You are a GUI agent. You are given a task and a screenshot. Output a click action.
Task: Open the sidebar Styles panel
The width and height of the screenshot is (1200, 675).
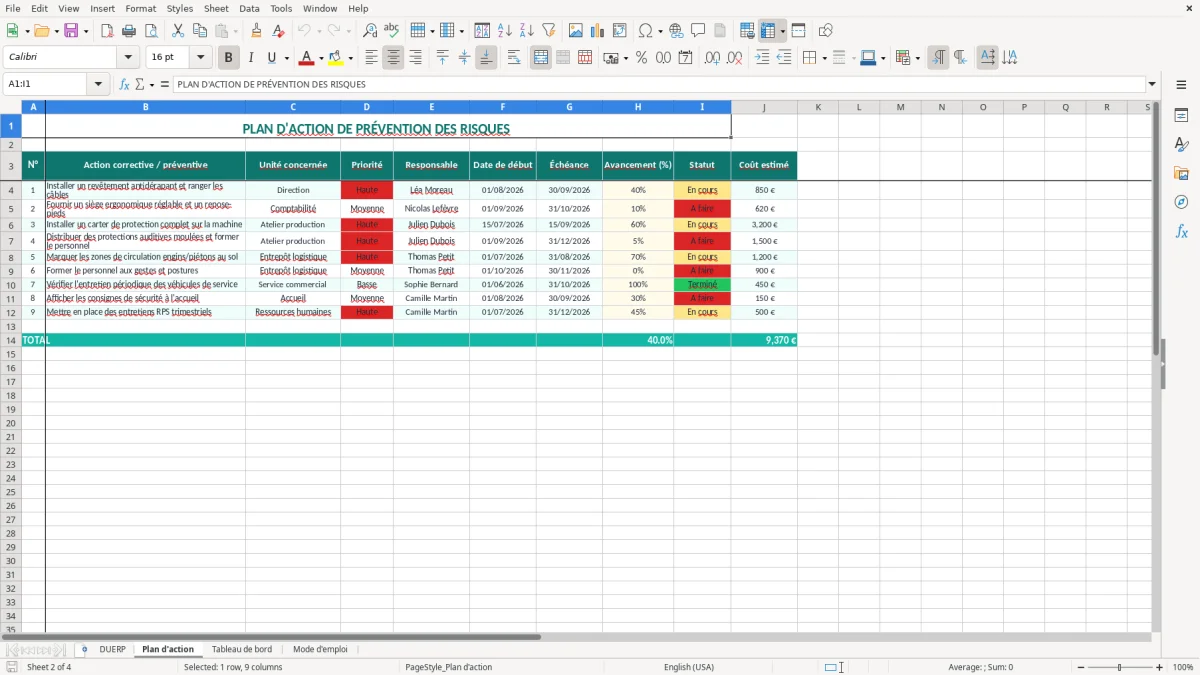click(1181, 144)
